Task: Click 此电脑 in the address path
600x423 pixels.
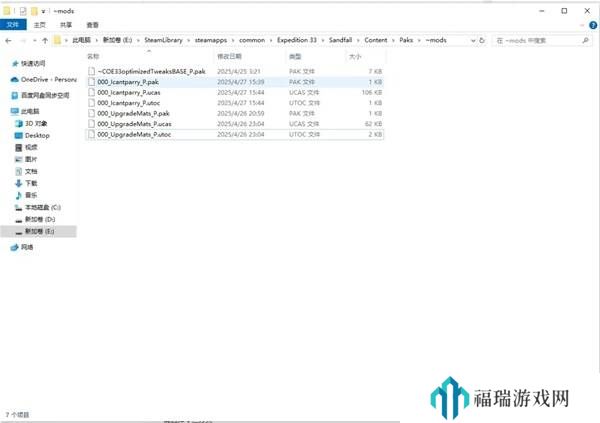Action: point(82,40)
